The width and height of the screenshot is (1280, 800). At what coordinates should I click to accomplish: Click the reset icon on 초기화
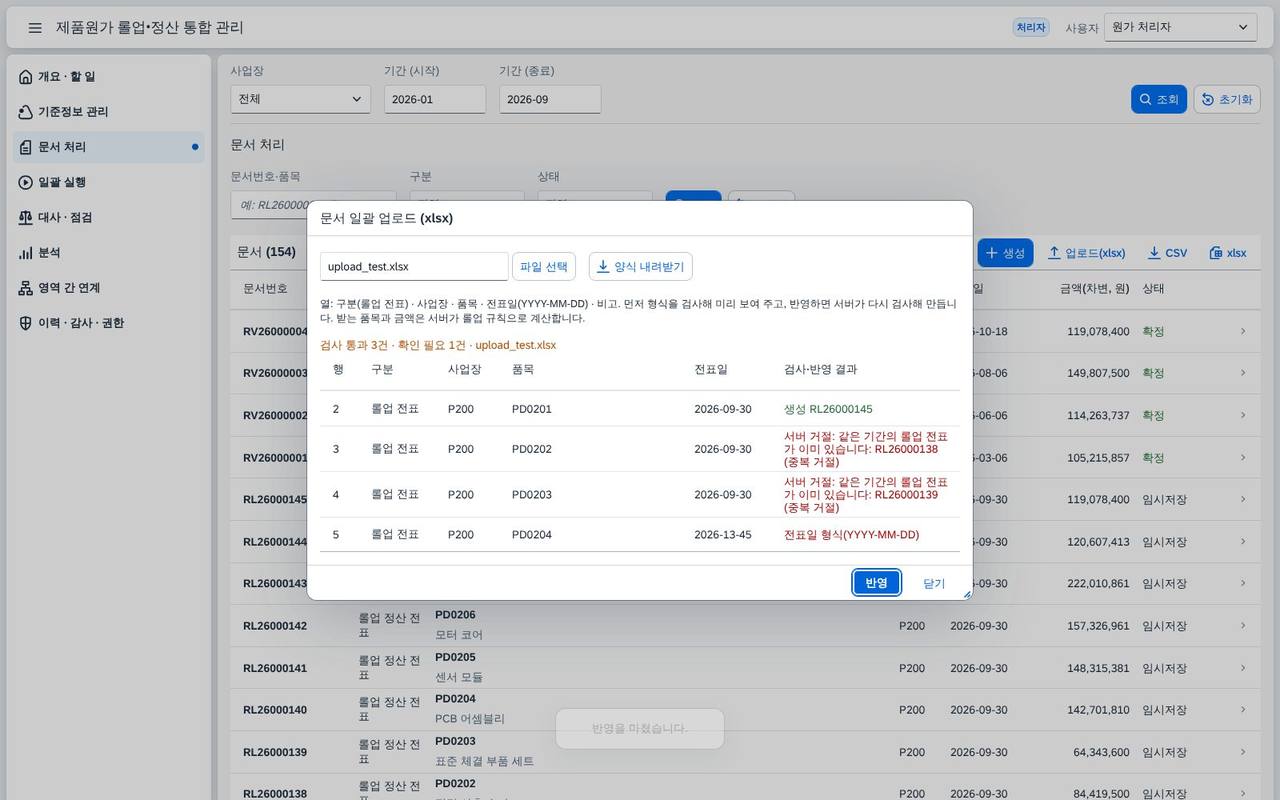1208,99
